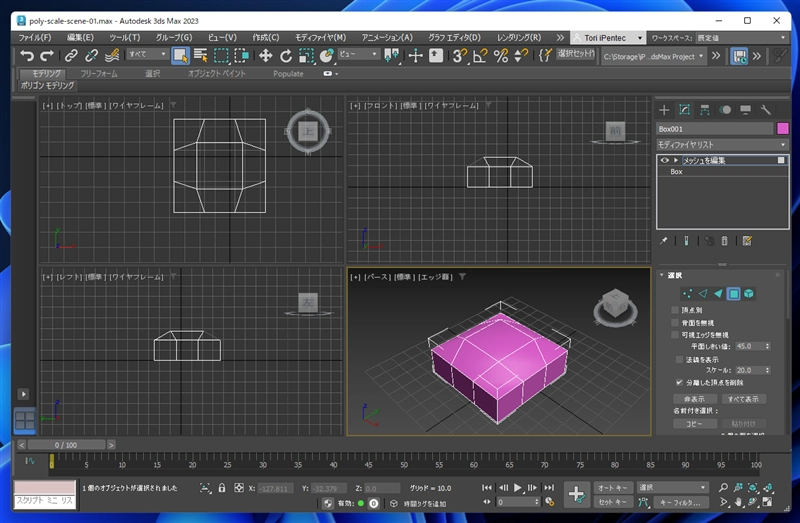
Task: Select Vertex sub-object level icon
Action: click(x=688, y=293)
